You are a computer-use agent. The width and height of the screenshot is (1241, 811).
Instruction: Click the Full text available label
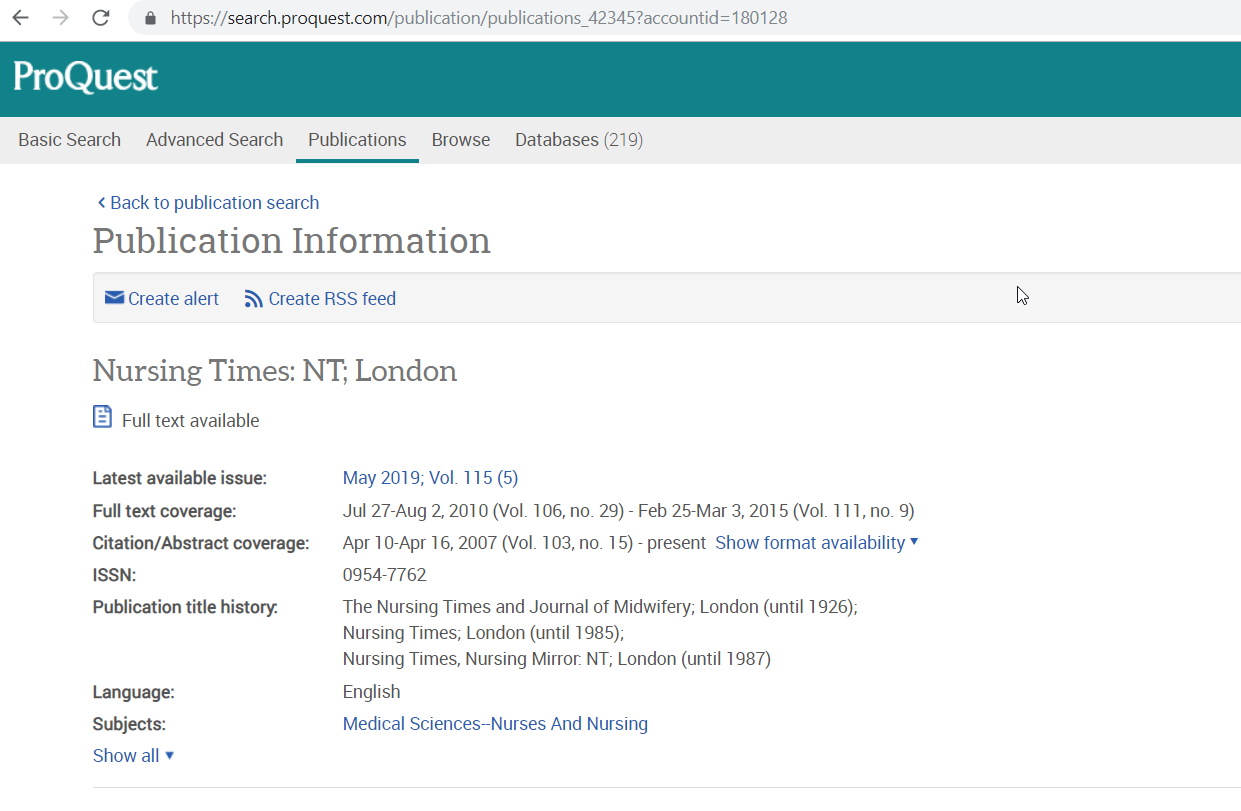[191, 421]
